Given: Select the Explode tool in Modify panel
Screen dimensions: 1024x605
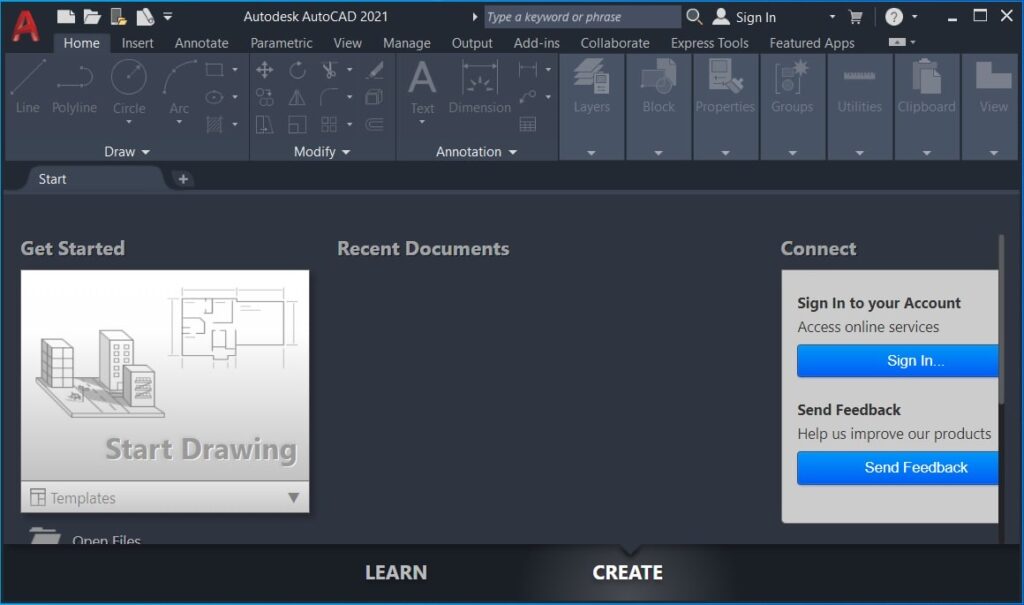Looking at the screenshot, I should [x=374, y=97].
